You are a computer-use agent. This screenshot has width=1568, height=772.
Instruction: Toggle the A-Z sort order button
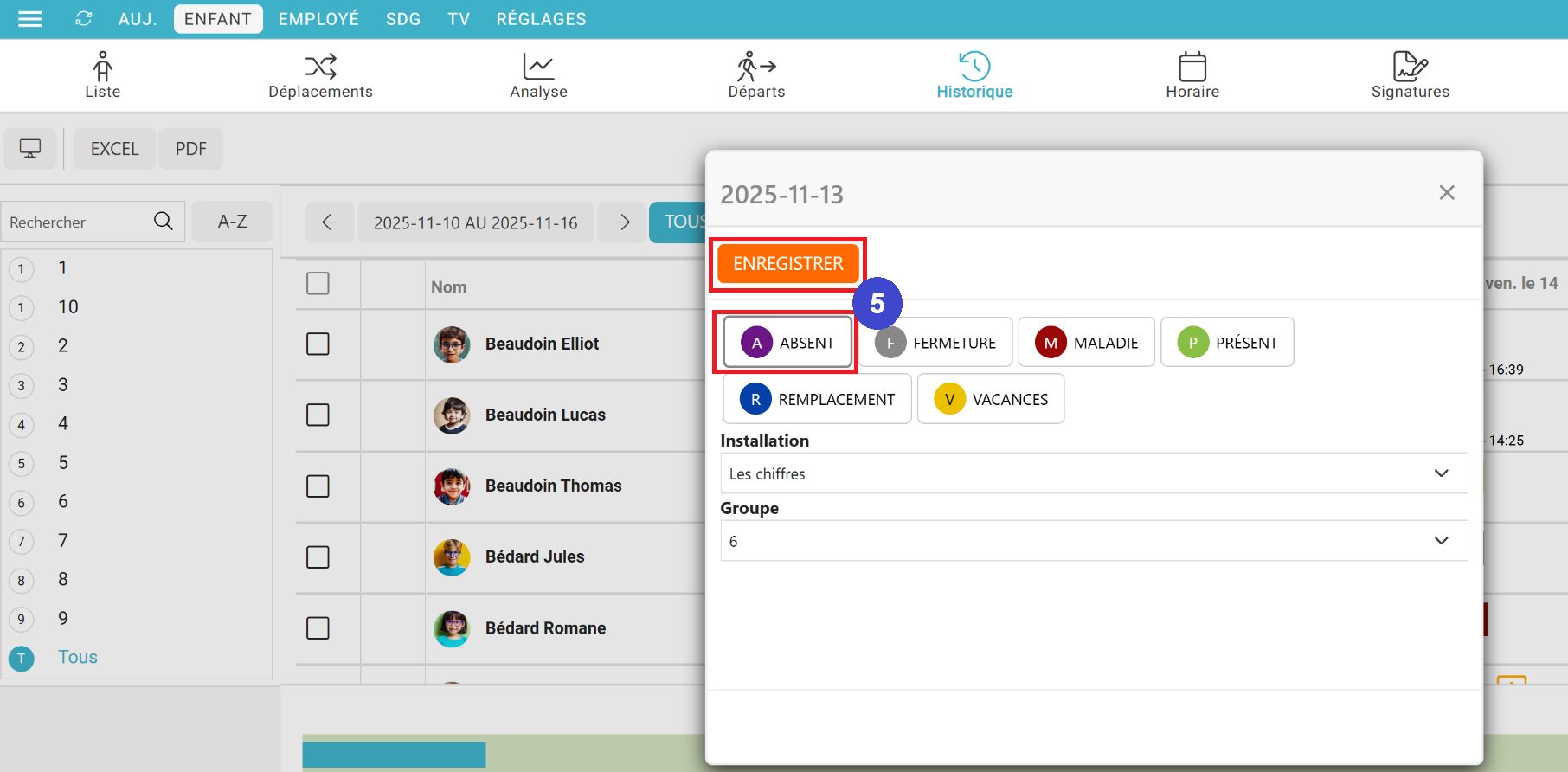232,222
